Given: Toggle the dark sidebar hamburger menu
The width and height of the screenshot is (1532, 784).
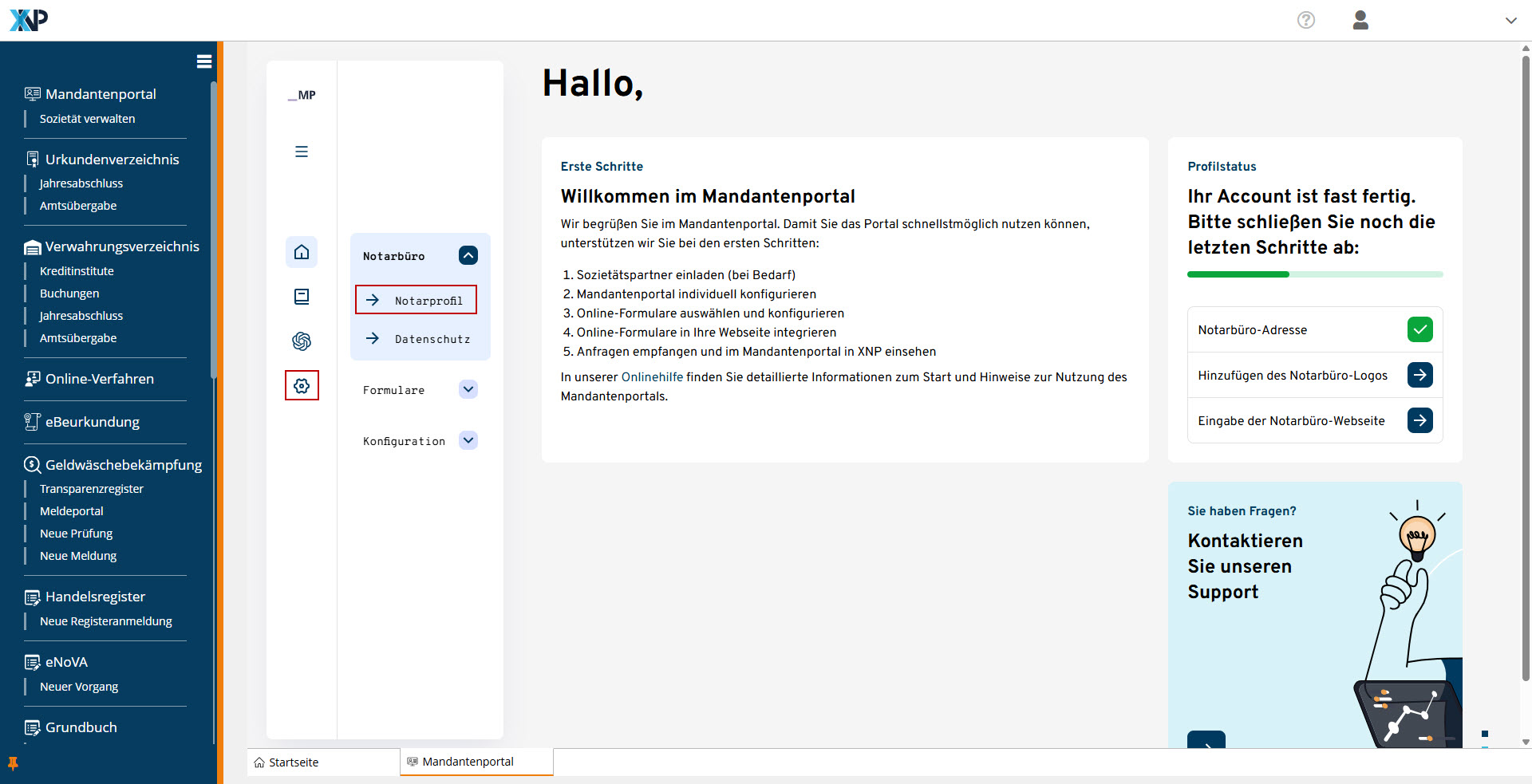Looking at the screenshot, I should (x=204, y=61).
